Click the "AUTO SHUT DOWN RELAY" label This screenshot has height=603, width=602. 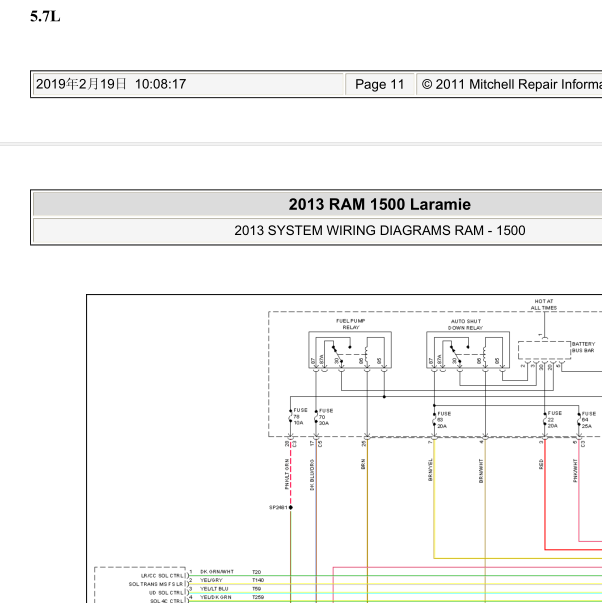click(465, 325)
